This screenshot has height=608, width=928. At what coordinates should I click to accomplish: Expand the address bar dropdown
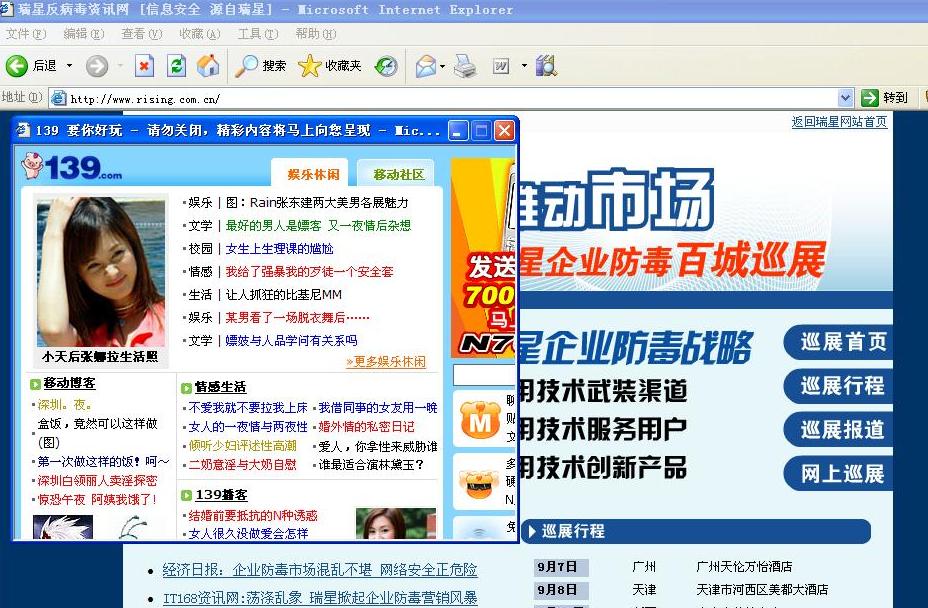(x=846, y=98)
